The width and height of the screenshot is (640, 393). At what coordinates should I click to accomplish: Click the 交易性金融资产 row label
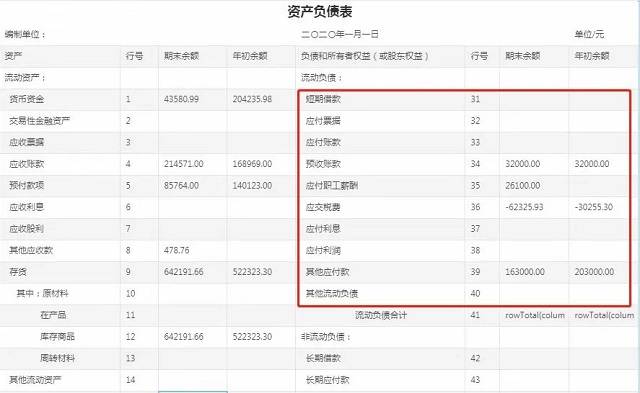click(40, 121)
